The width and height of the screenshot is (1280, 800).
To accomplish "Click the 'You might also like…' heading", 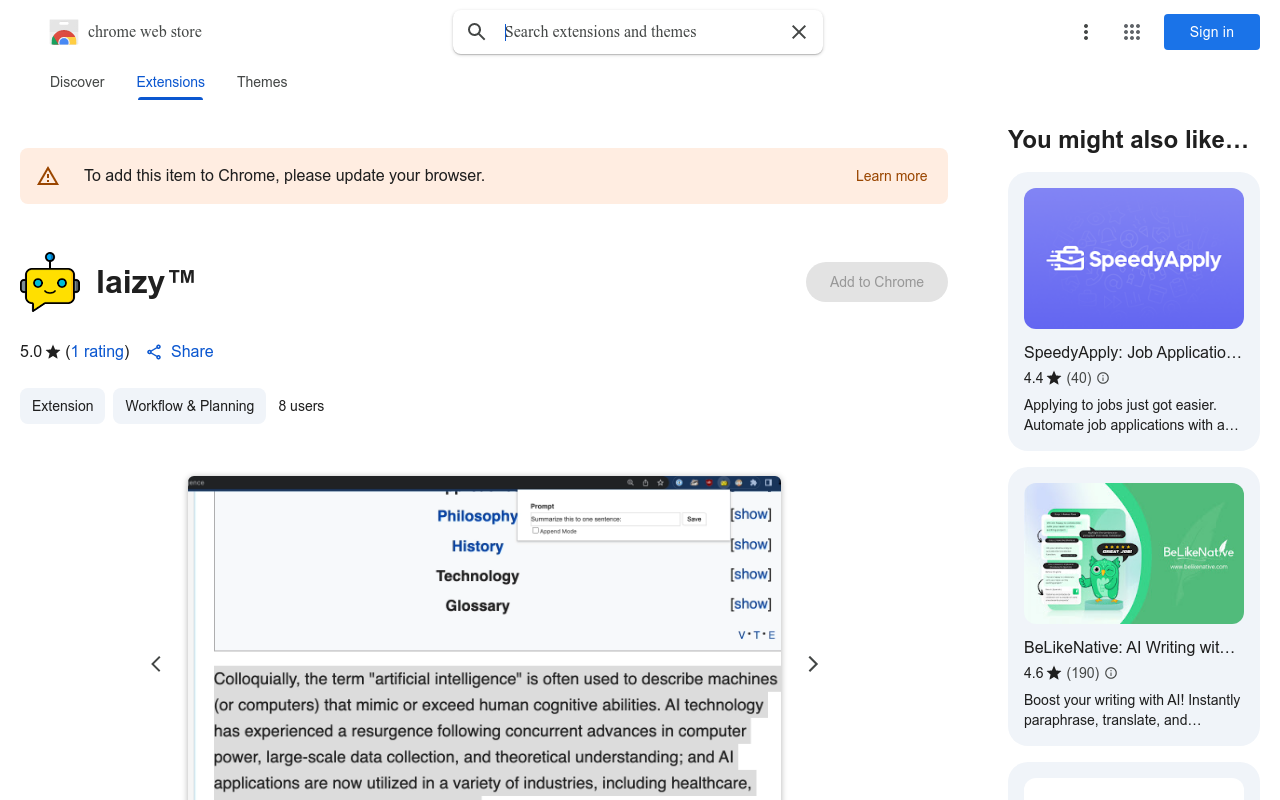I will point(1128,140).
